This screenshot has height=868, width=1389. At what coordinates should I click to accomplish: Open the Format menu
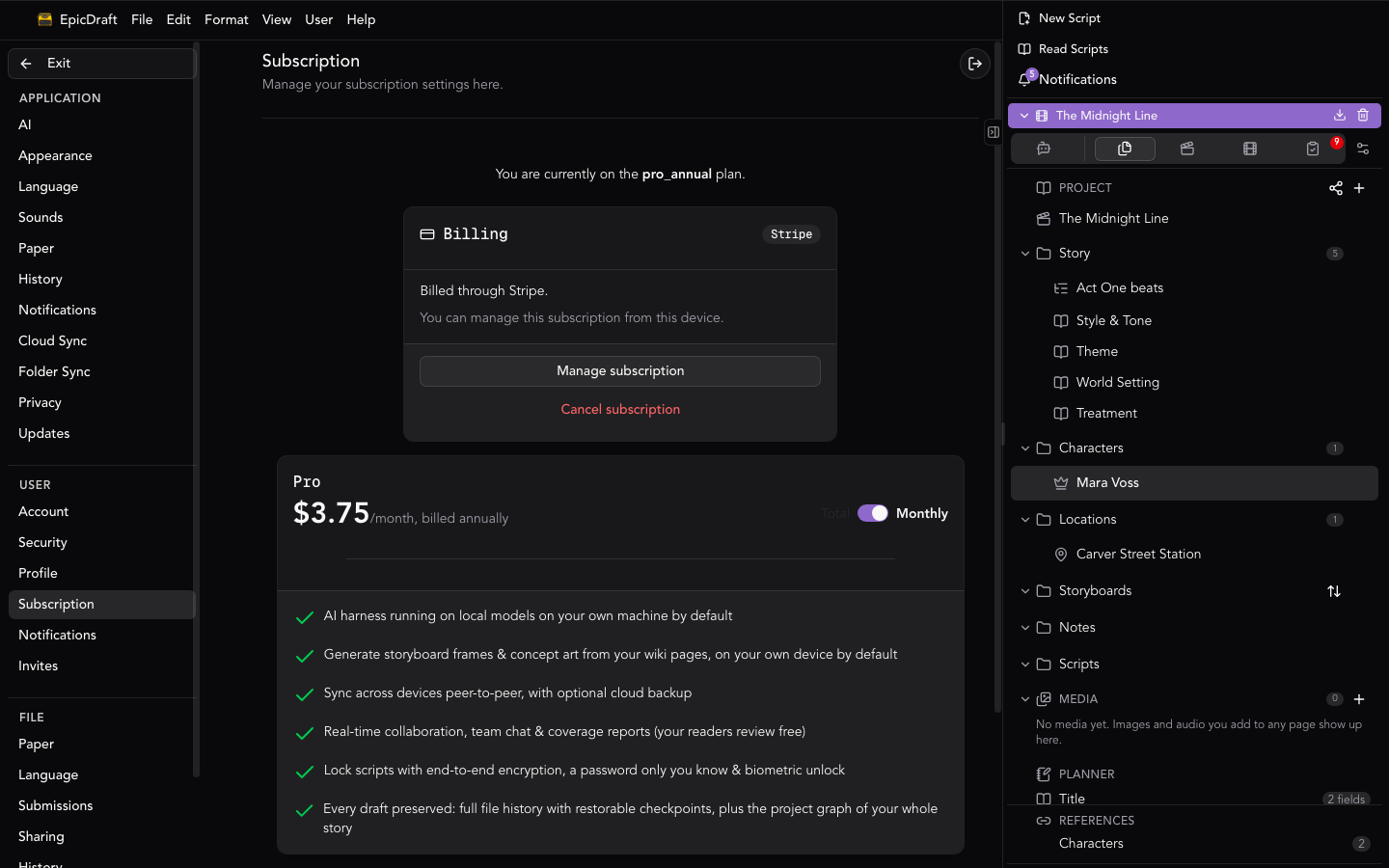click(x=227, y=19)
